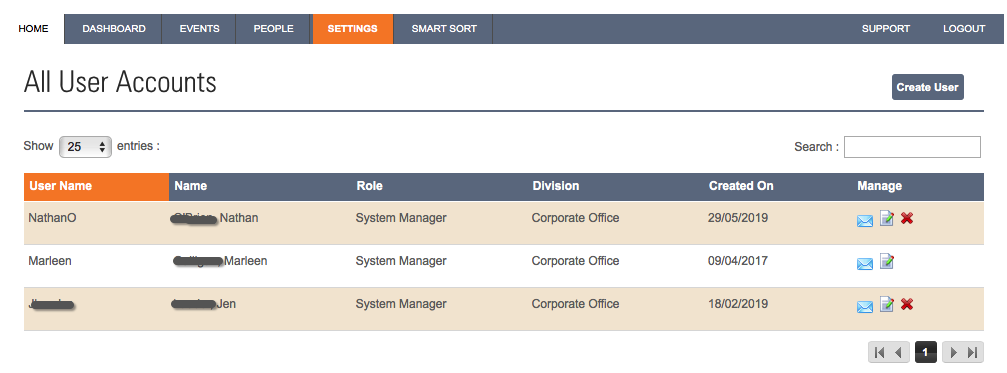Focus the Search input field
The image size is (1007, 373).
tap(912, 147)
